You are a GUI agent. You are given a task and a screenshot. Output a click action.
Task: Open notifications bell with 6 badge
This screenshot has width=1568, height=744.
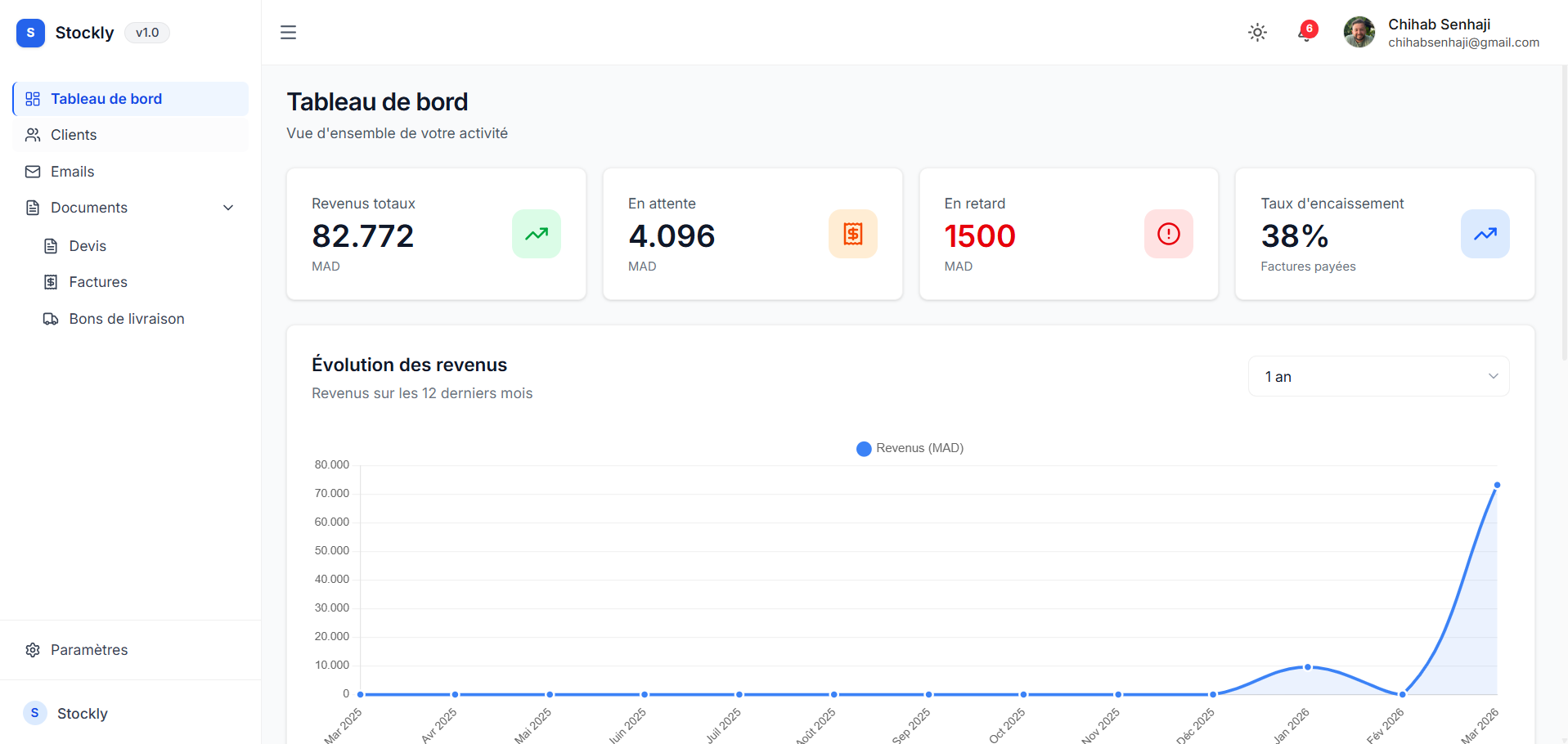(x=1306, y=33)
